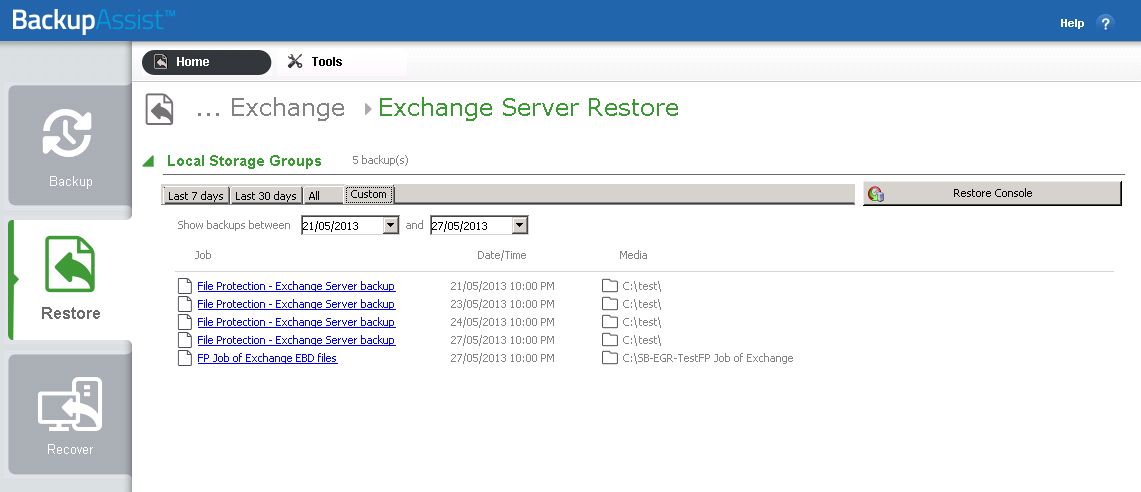Viewport: 1141px width, 492px height.
Task: Open the 21/05/2013 Exchange Server backup link
Action: click(296, 286)
